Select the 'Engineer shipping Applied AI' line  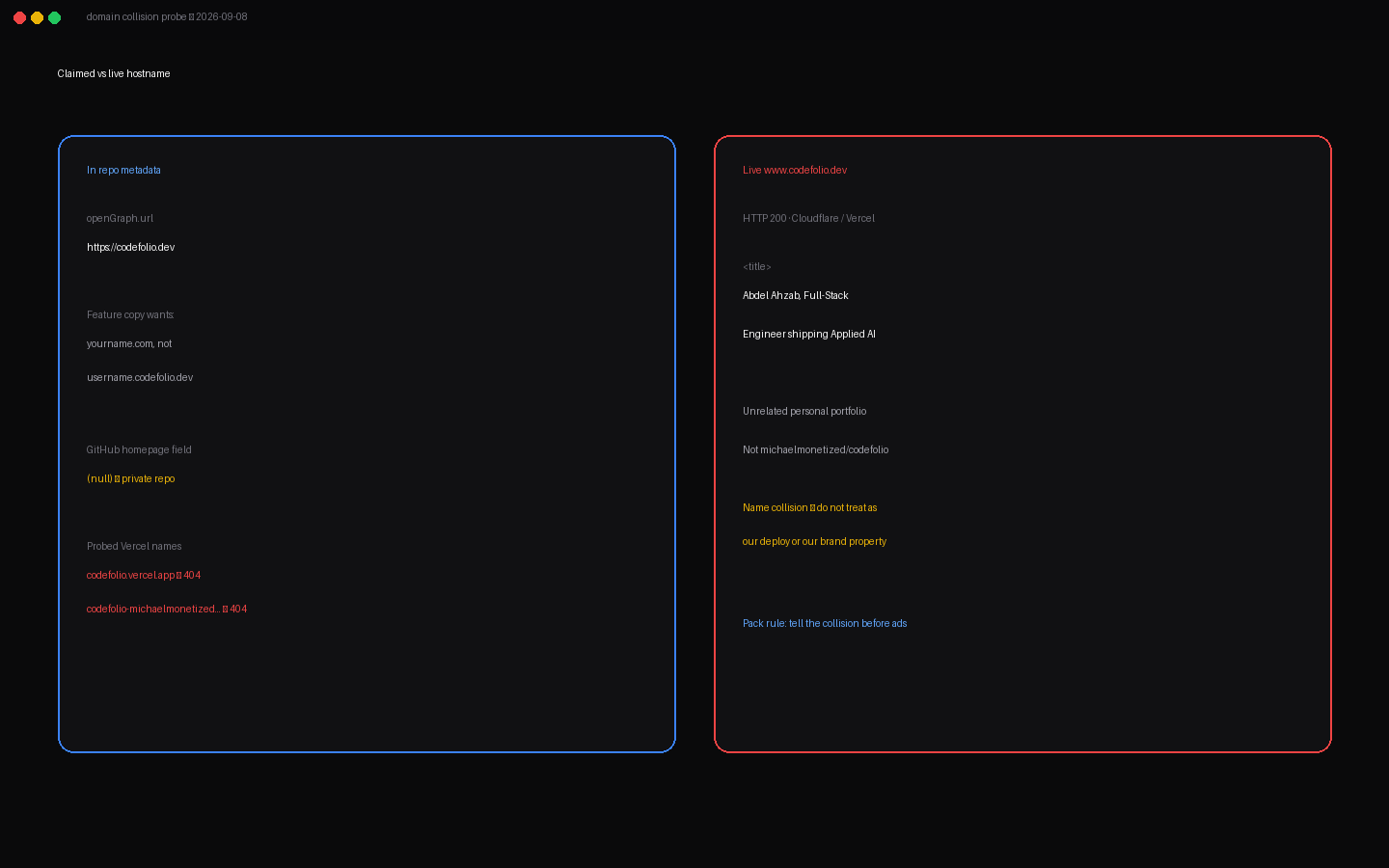click(809, 334)
